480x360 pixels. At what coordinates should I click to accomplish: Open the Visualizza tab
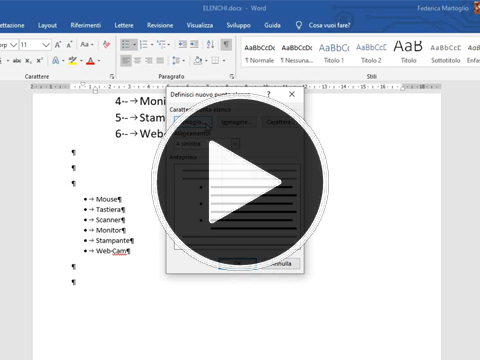[x=200, y=25]
